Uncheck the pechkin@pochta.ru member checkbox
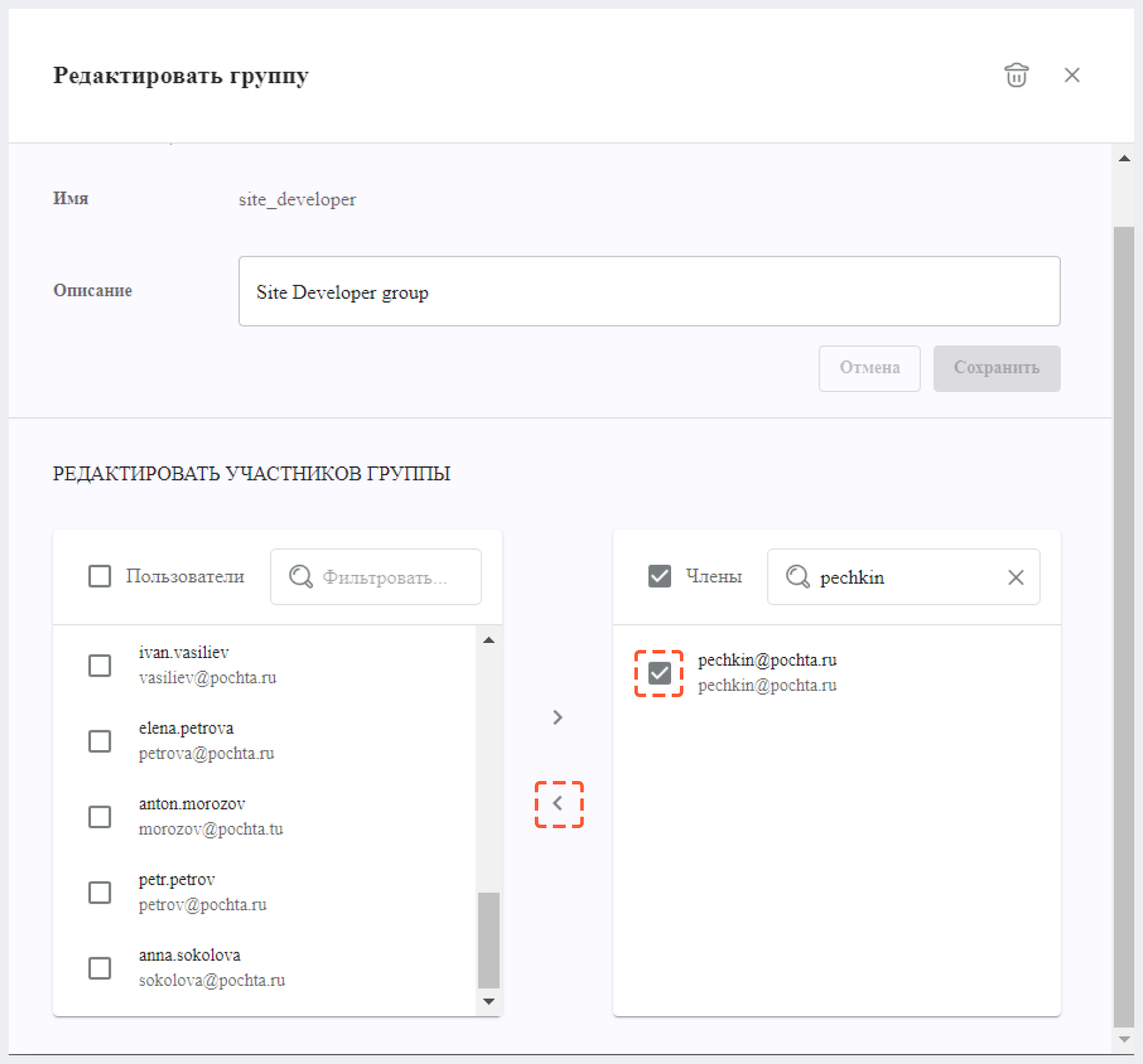This screenshot has height=1064, width=1143. (x=659, y=673)
